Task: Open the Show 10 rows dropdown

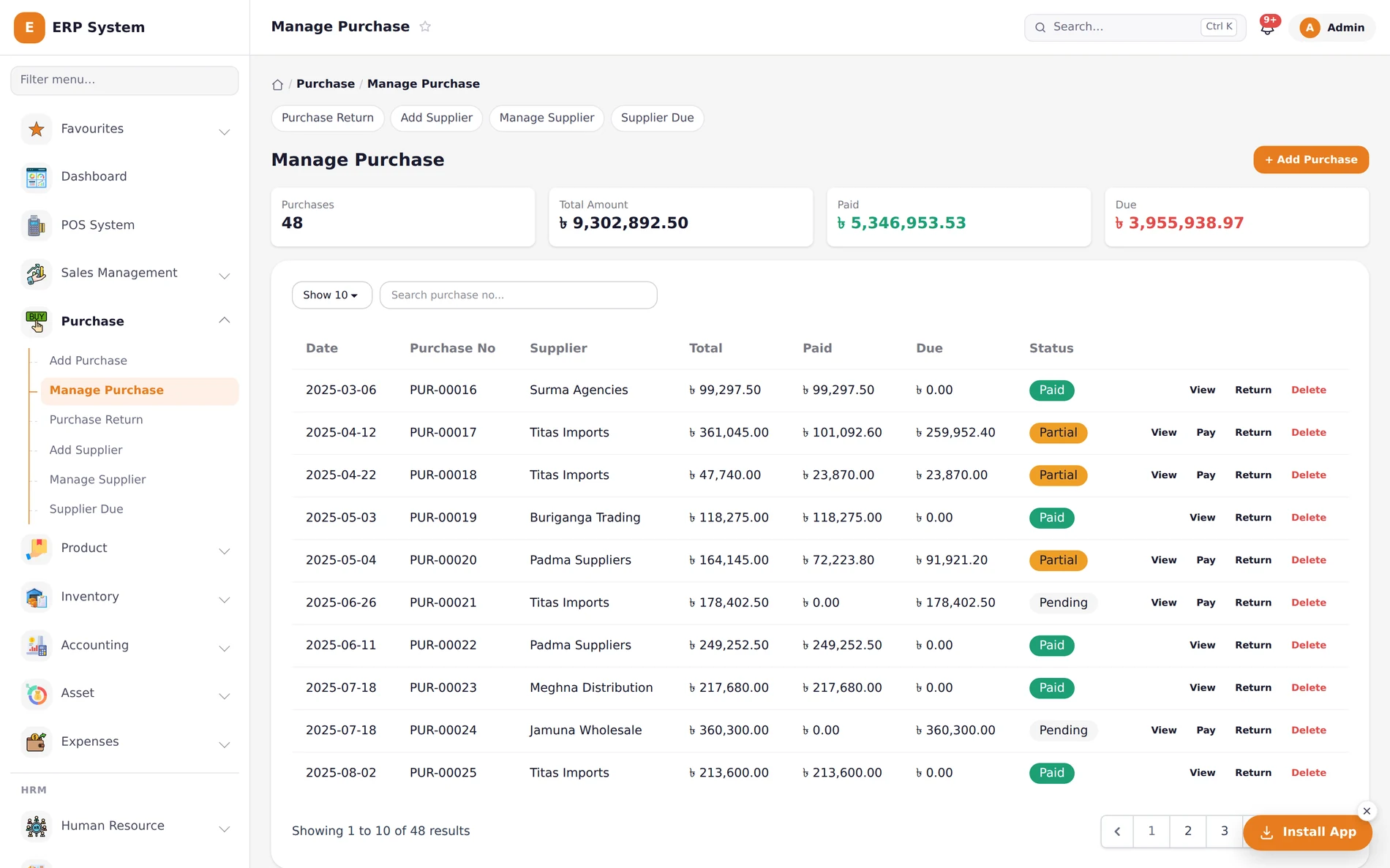Action: point(331,295)
